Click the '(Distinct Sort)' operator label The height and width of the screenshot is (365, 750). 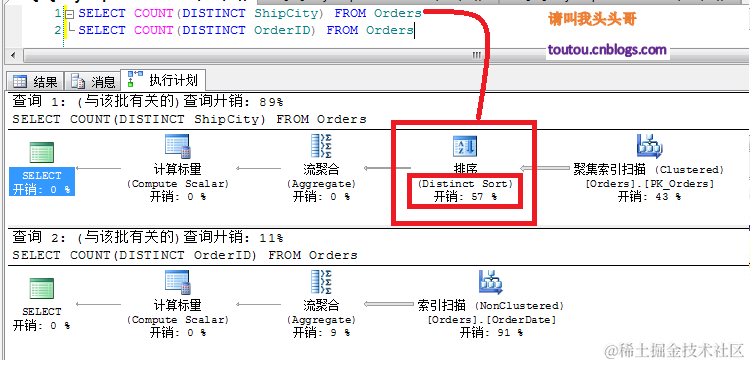[x=465, y=184]
